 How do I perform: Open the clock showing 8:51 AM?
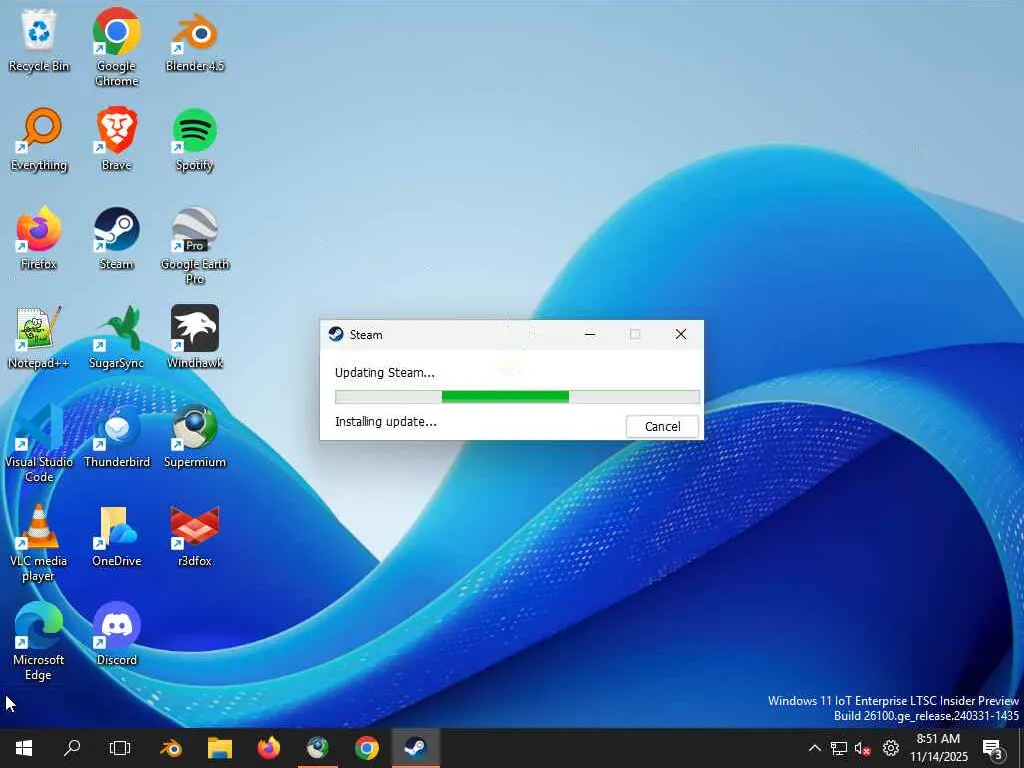[x=938, y=748]
